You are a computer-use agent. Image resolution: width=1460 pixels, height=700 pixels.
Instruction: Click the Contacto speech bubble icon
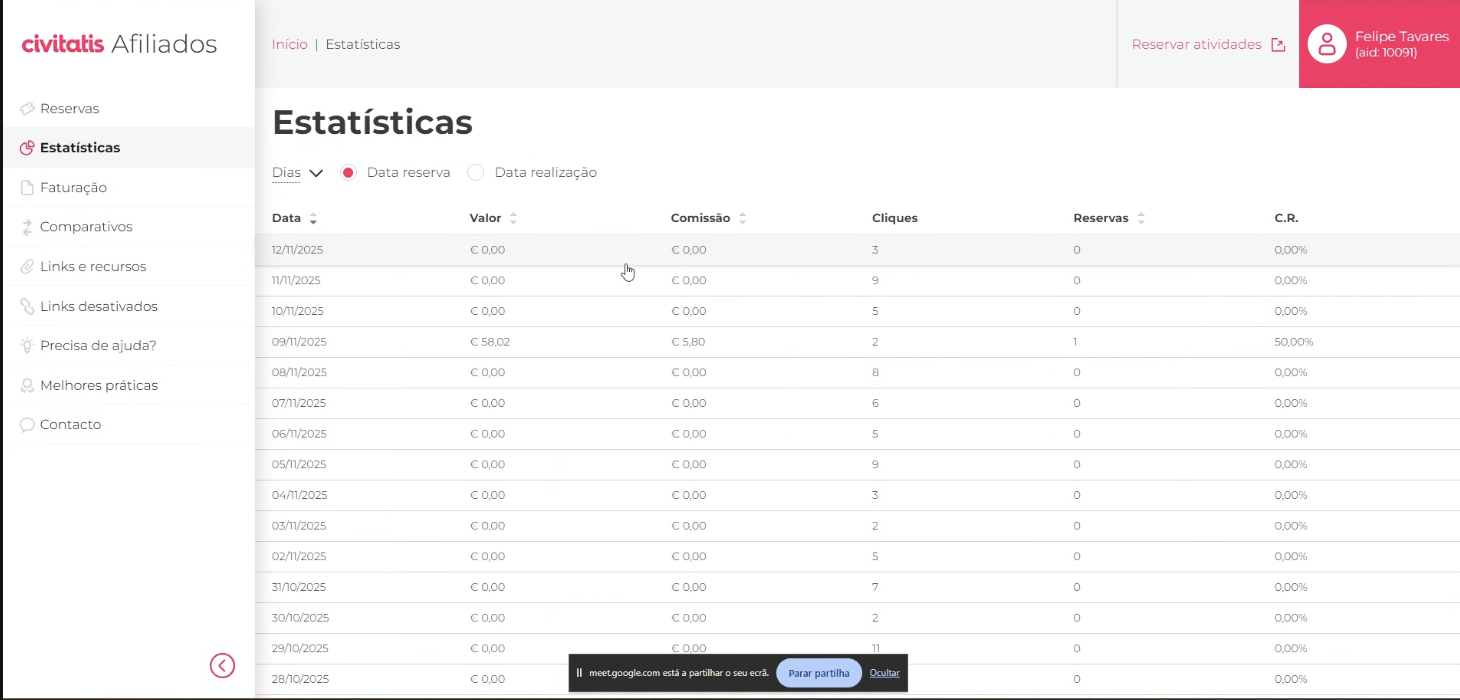point(27,425)
